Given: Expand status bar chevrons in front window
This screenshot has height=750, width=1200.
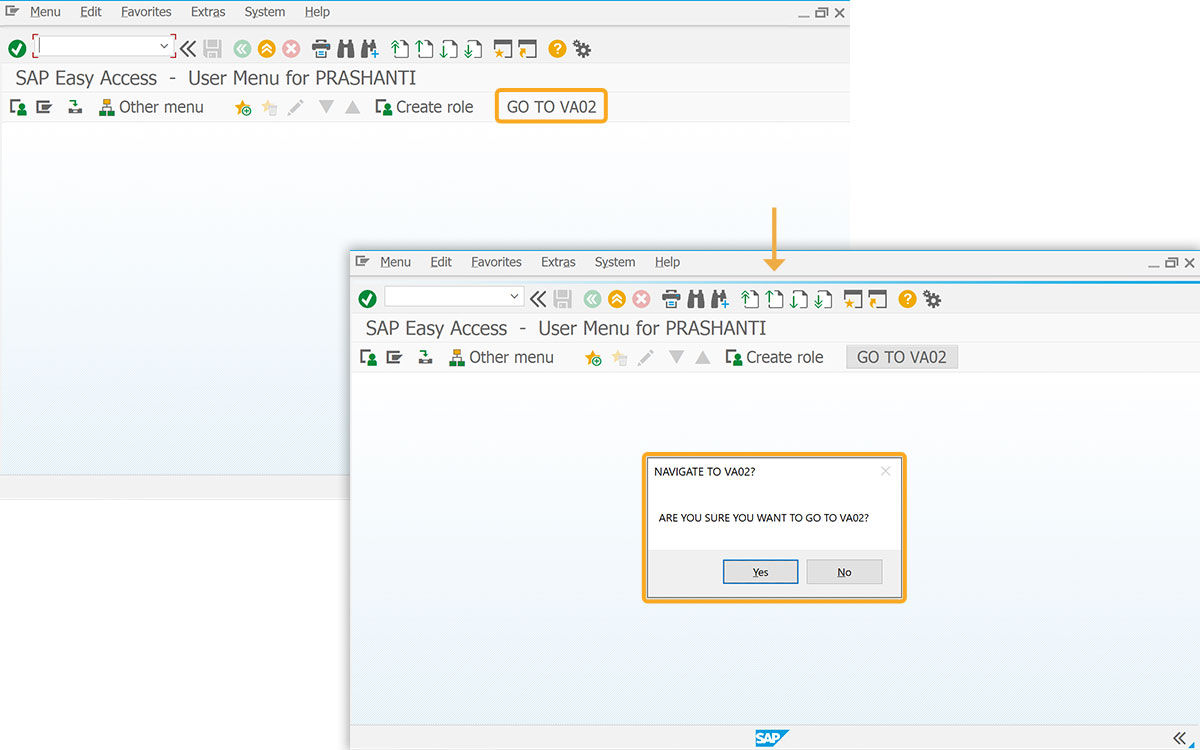Looking at the screenshot, I should point(1178,738).
